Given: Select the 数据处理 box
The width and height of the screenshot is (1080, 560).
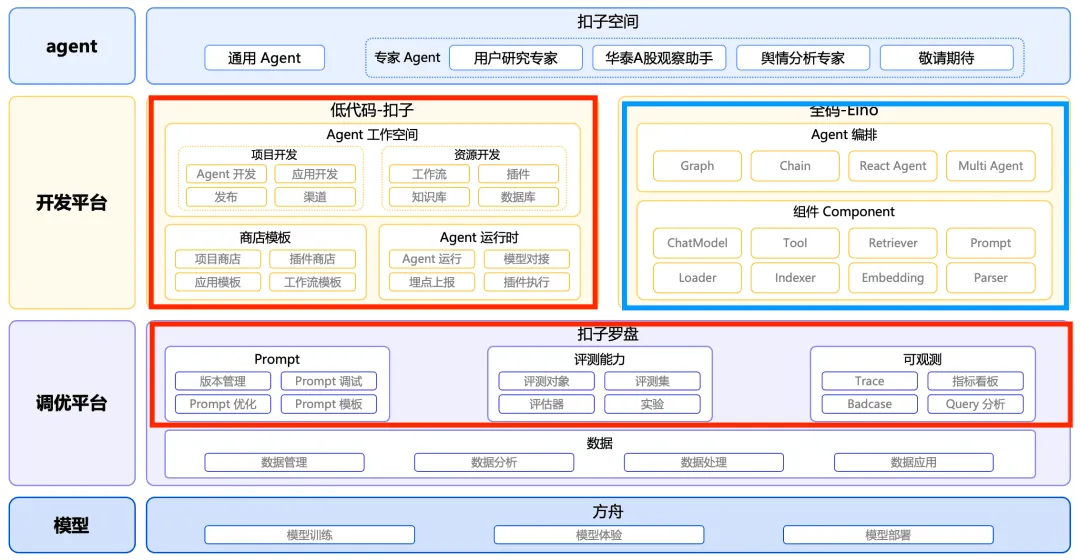Looking at the screenshot, I should 704,462.
